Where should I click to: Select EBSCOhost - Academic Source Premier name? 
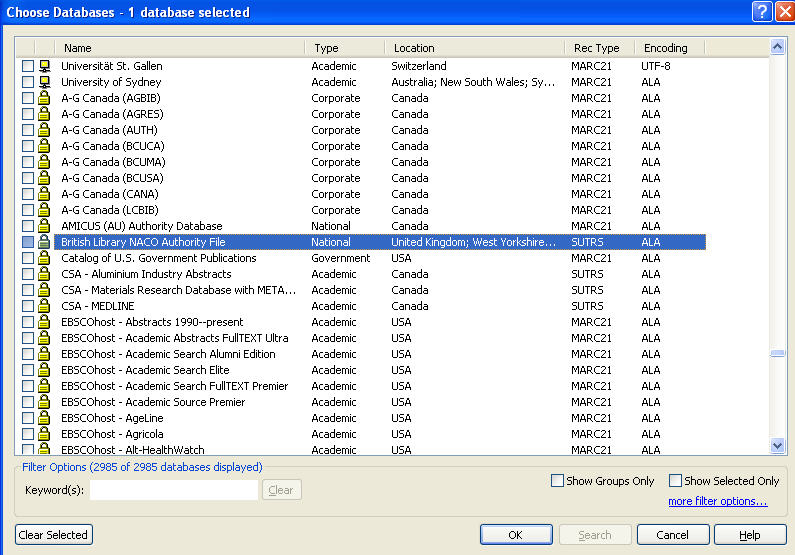click(x=153, y=402)
